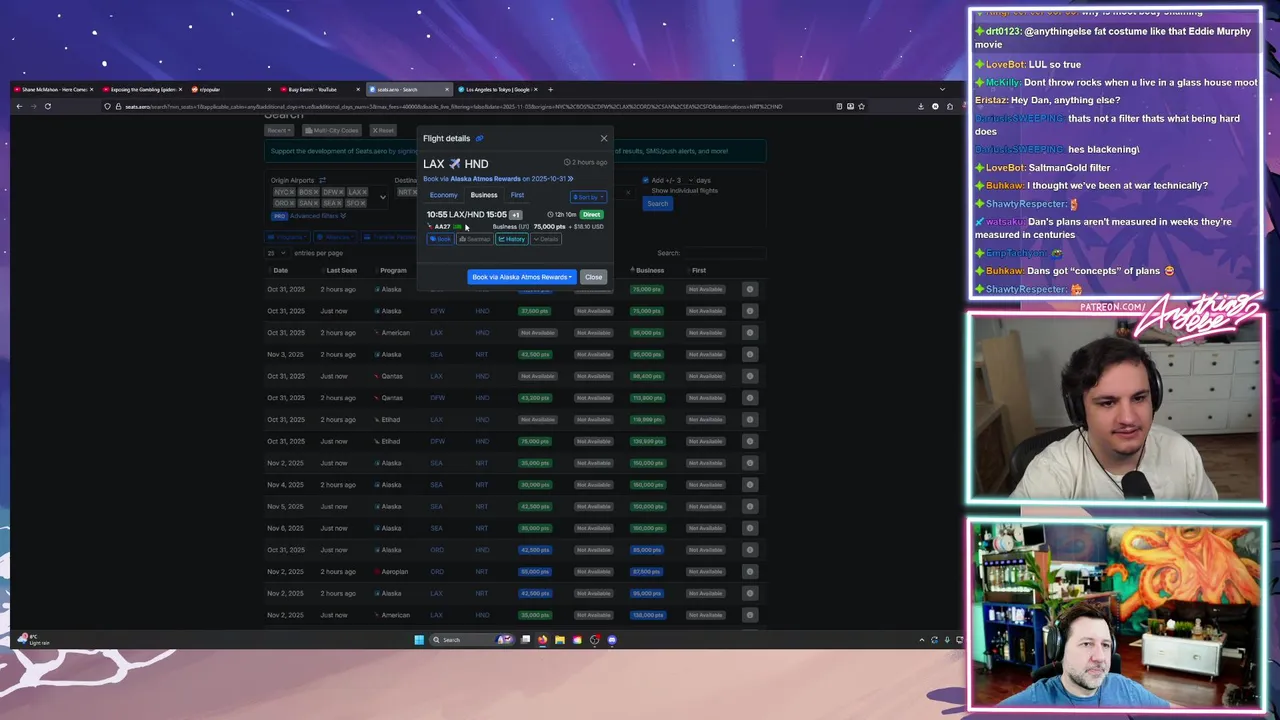Open info icon for Nov 8, 2025 row
Viewport: 1280px width, 720px height.
(x=749, y=528)
